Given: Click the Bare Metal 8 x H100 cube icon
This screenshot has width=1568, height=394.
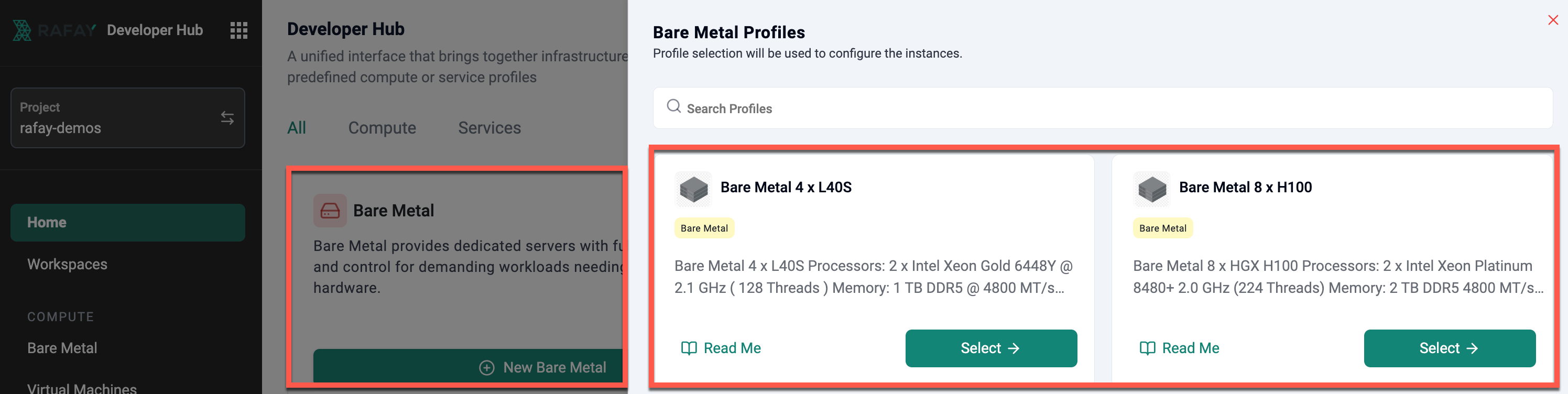Looking at the screenshot, I should (x=1152, y=189).
